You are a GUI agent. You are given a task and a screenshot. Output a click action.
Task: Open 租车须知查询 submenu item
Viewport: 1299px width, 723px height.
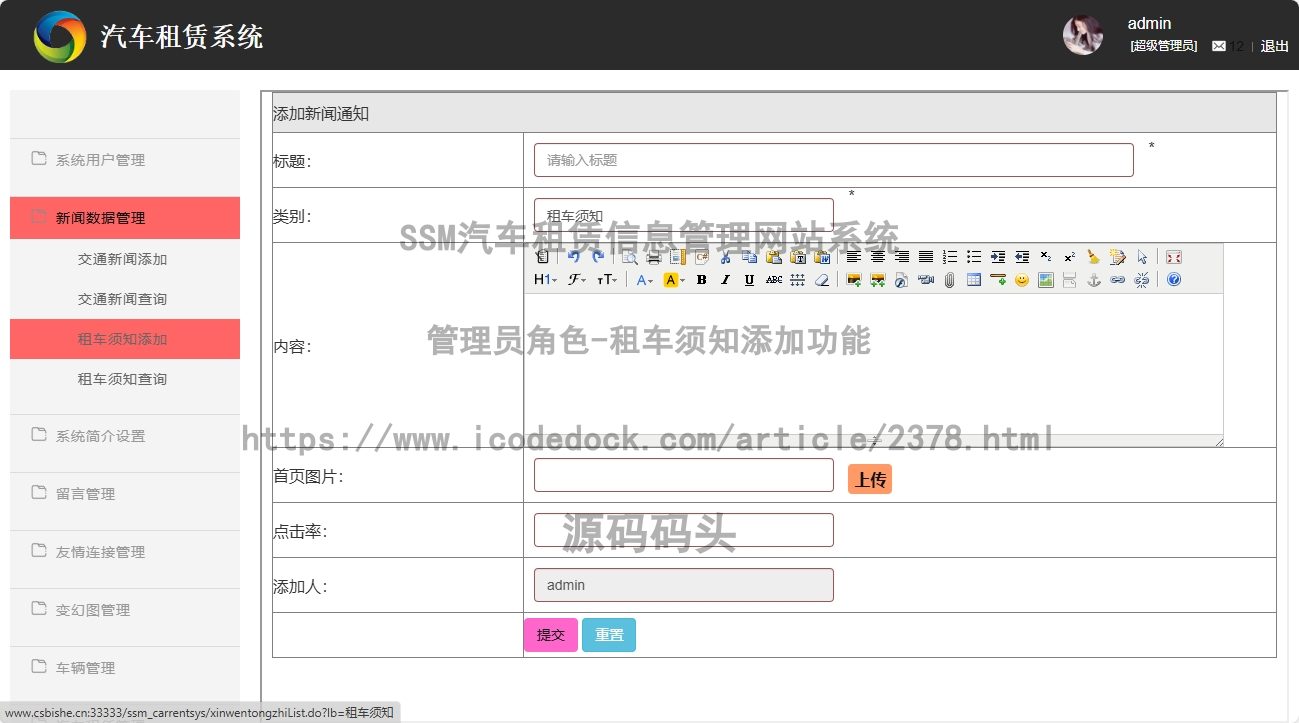(x=125, y=379)
